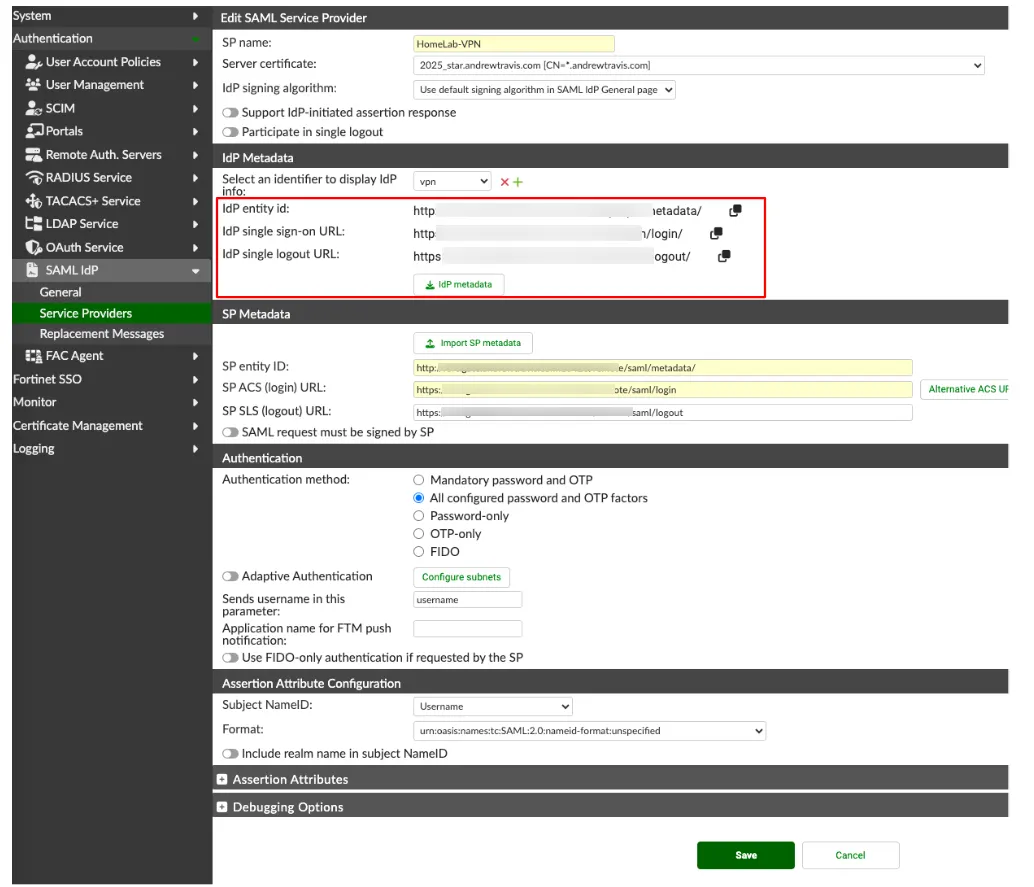Click the Configure subnets button
Viewport: 1034px width, 887px height.
point(461,577)
